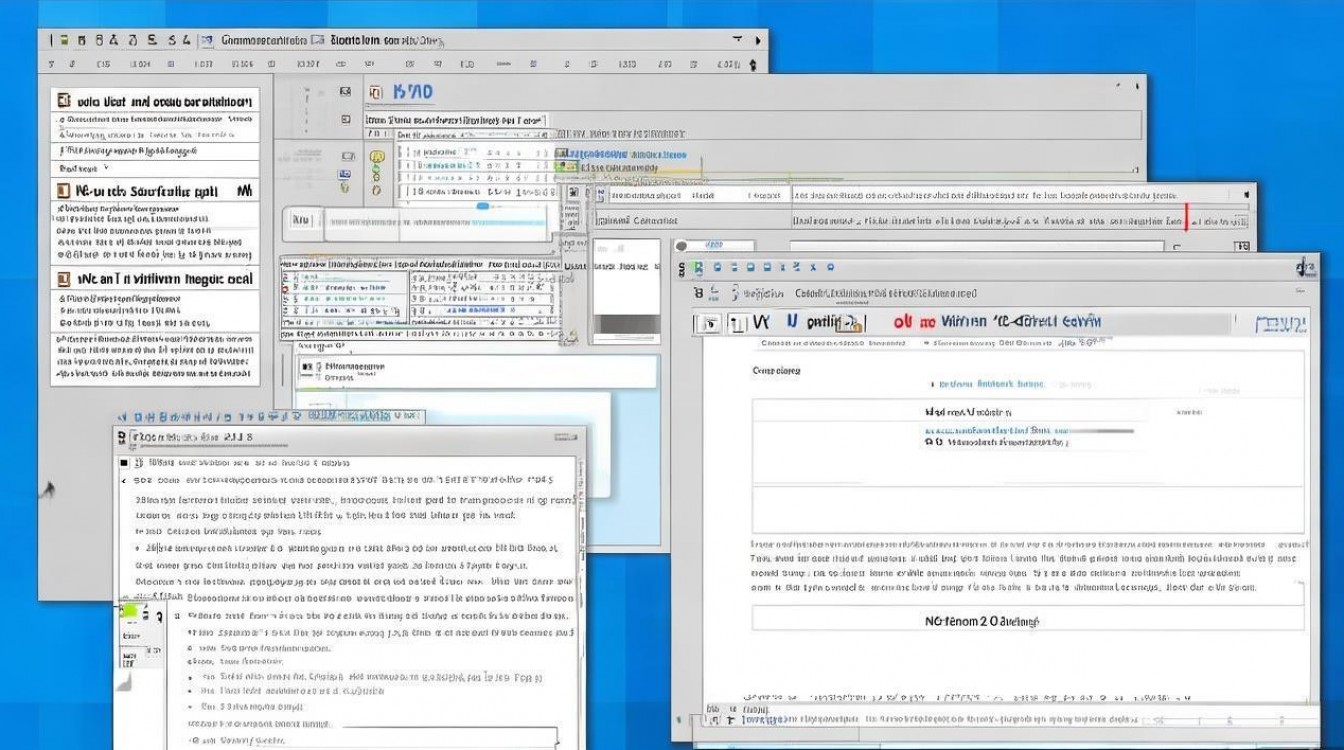Click the yellow circle icon in the second window
Image resolution: width=1344 pixels, height=750 pixels.
pos(377,157)
